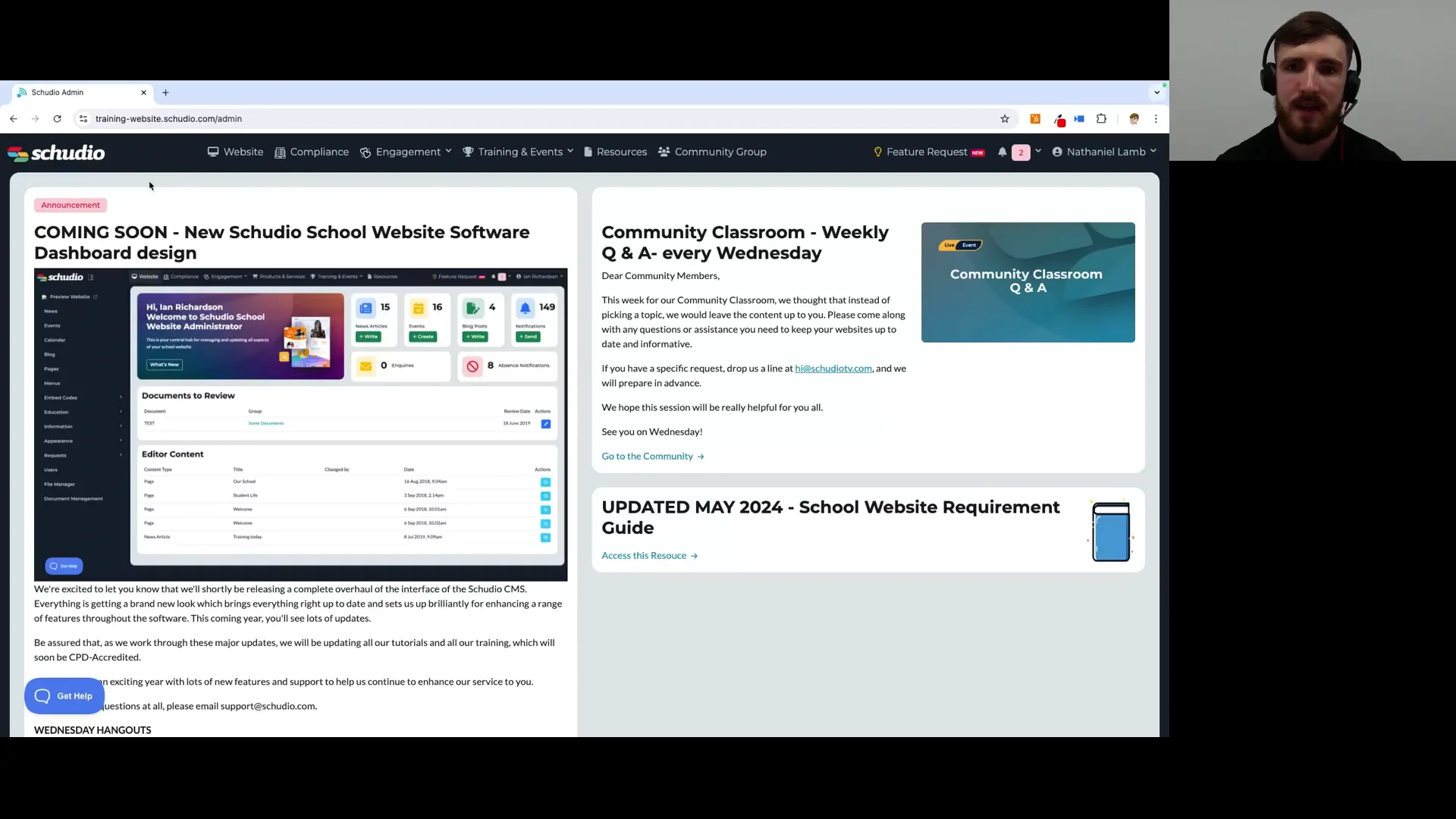This screenshot has height=819, width=1456.
Task: Click the Schudio logo in the header
Action: click(x=56, y=152)
